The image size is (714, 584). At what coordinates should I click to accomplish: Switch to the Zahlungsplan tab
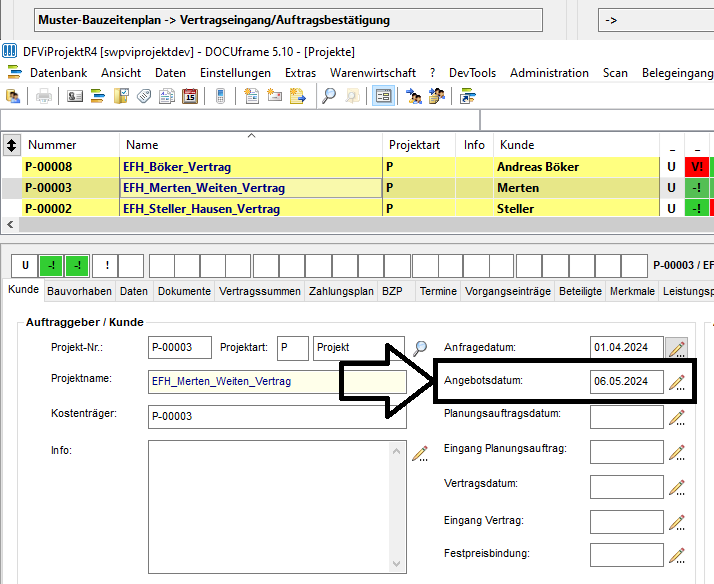tap(341, 291)
